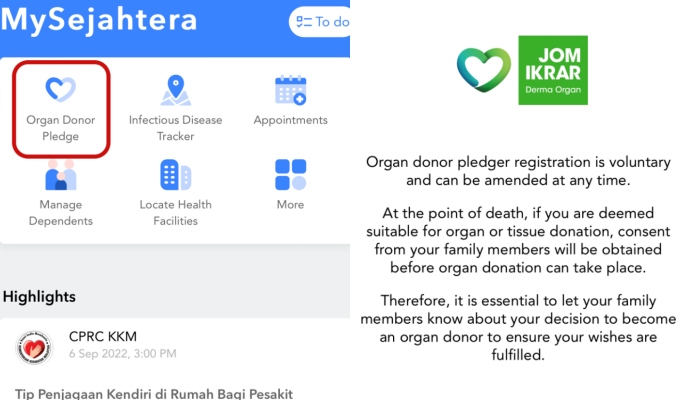Open the More four-squares icon
700x400 pixels.
[290, 175]
